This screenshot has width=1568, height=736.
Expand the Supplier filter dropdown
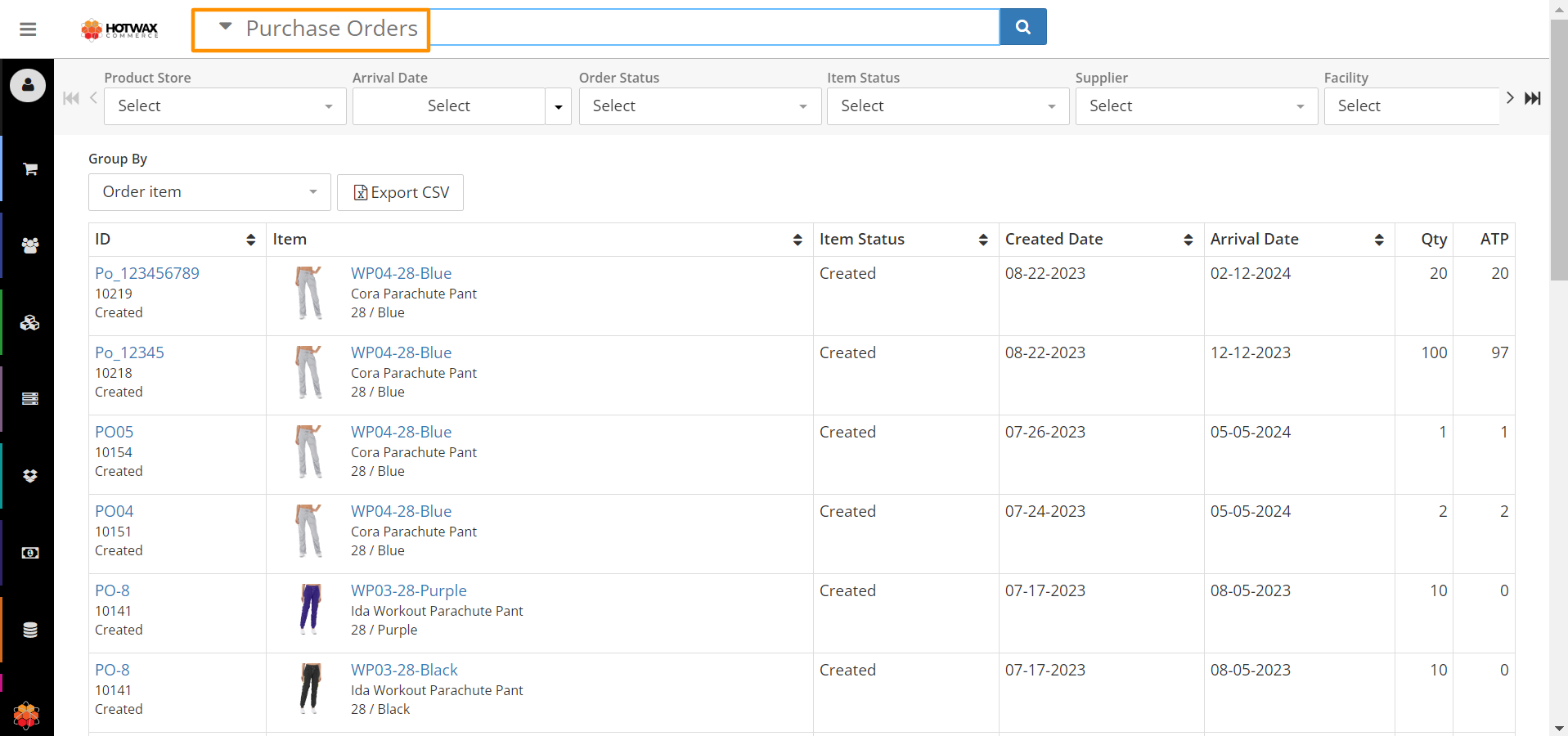pyautogui.click(x=1196, y=106)
